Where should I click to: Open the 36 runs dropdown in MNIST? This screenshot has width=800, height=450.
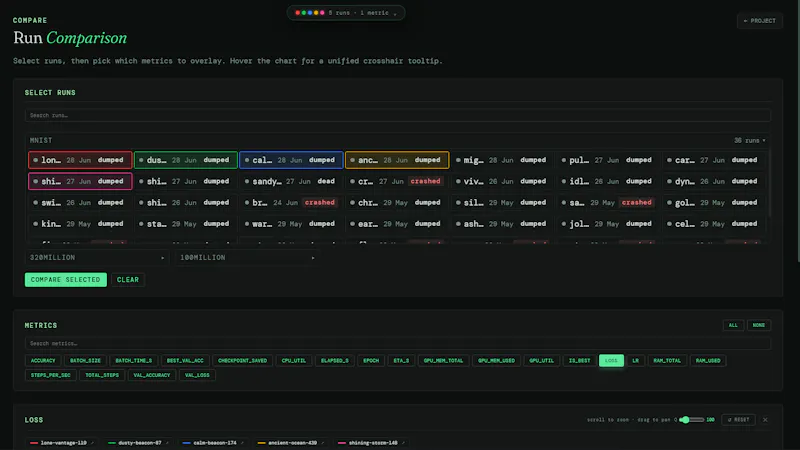749,140
